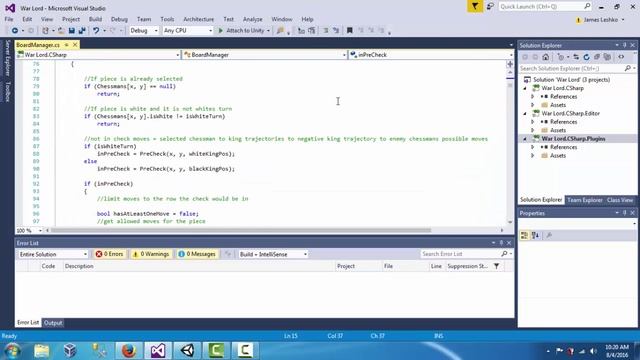Image resolution: width=640 pixels, height=360 pixels.
Task: Click the Open File toolbar icon
Action: [61, 31]
